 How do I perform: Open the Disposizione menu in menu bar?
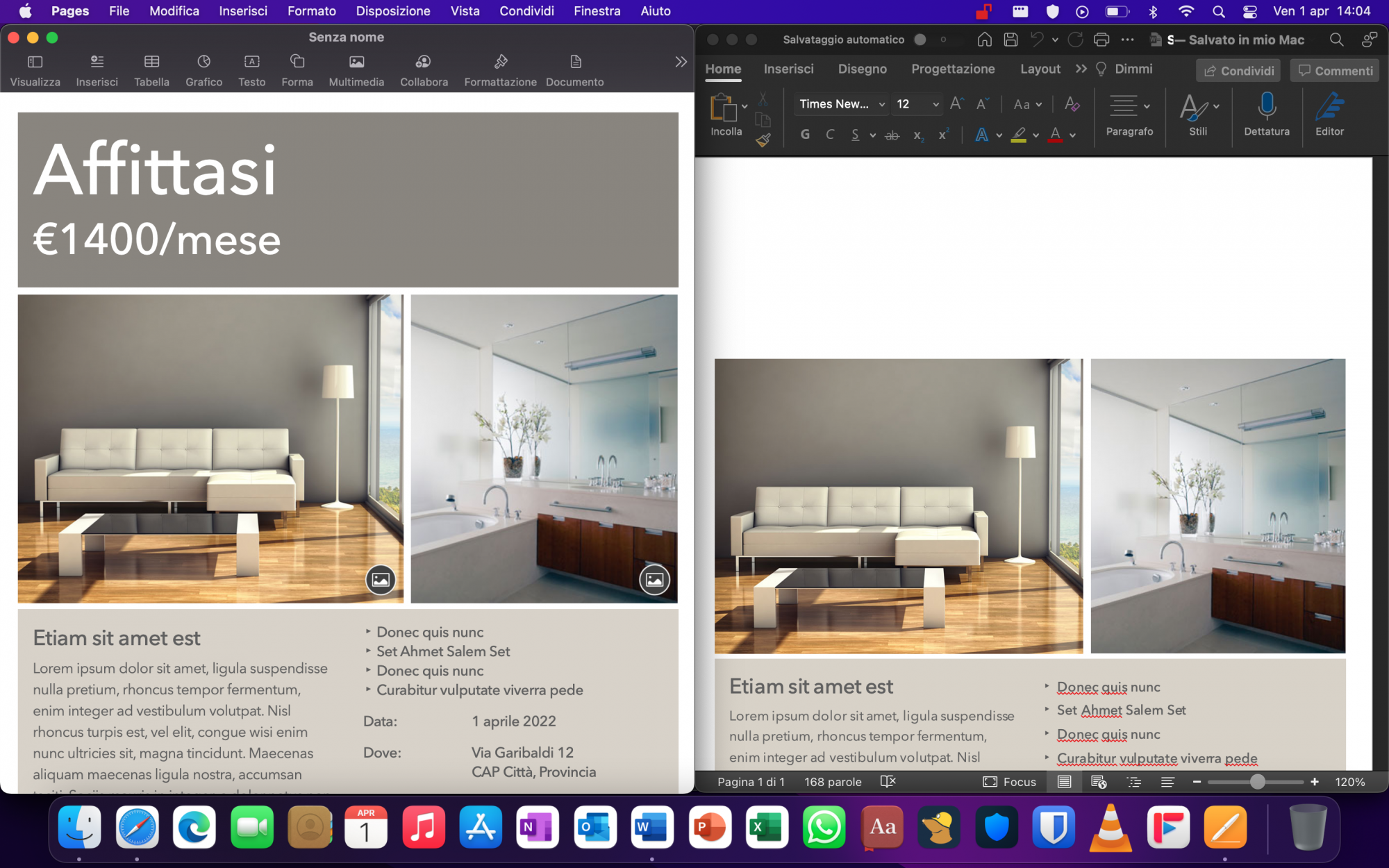392,11
